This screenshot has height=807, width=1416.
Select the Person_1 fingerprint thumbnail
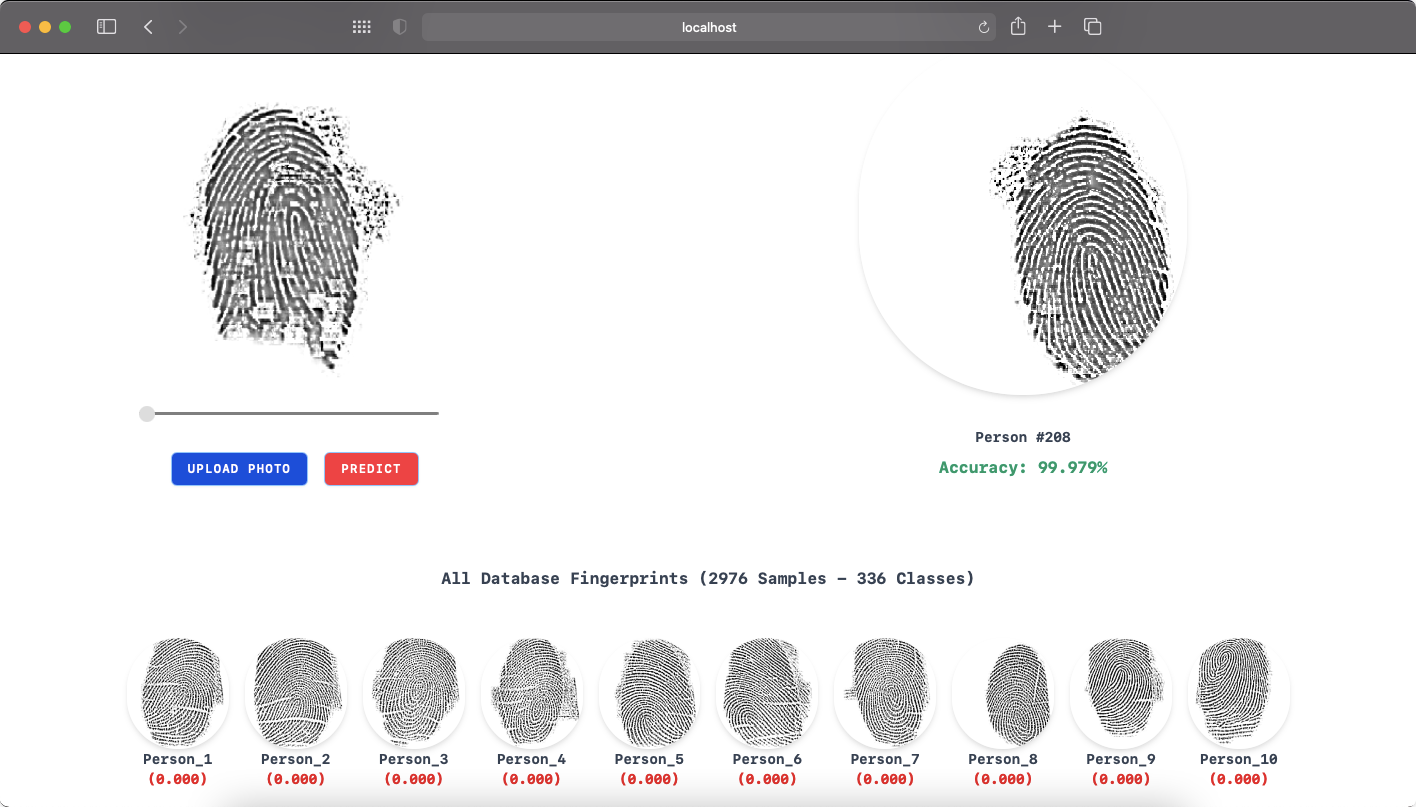178,691
